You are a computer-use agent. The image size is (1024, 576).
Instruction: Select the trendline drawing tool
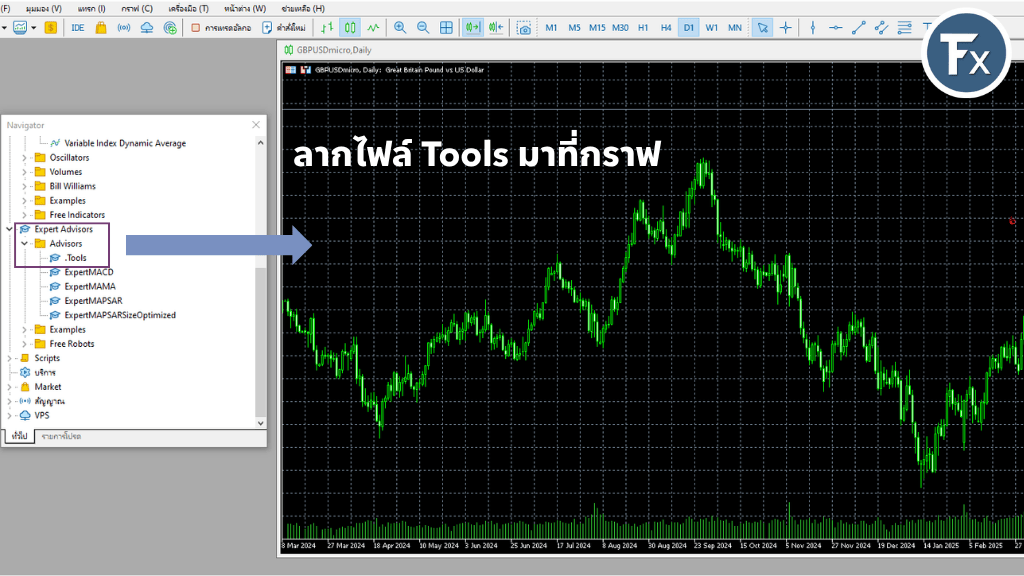[x=857, y=27]
